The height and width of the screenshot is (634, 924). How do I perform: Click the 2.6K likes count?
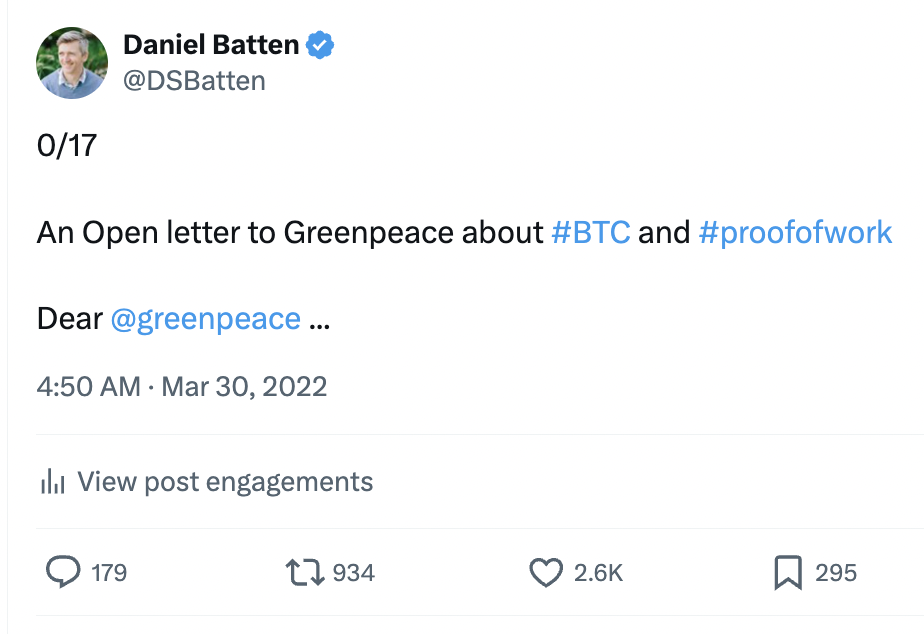(x=599, y=572)
